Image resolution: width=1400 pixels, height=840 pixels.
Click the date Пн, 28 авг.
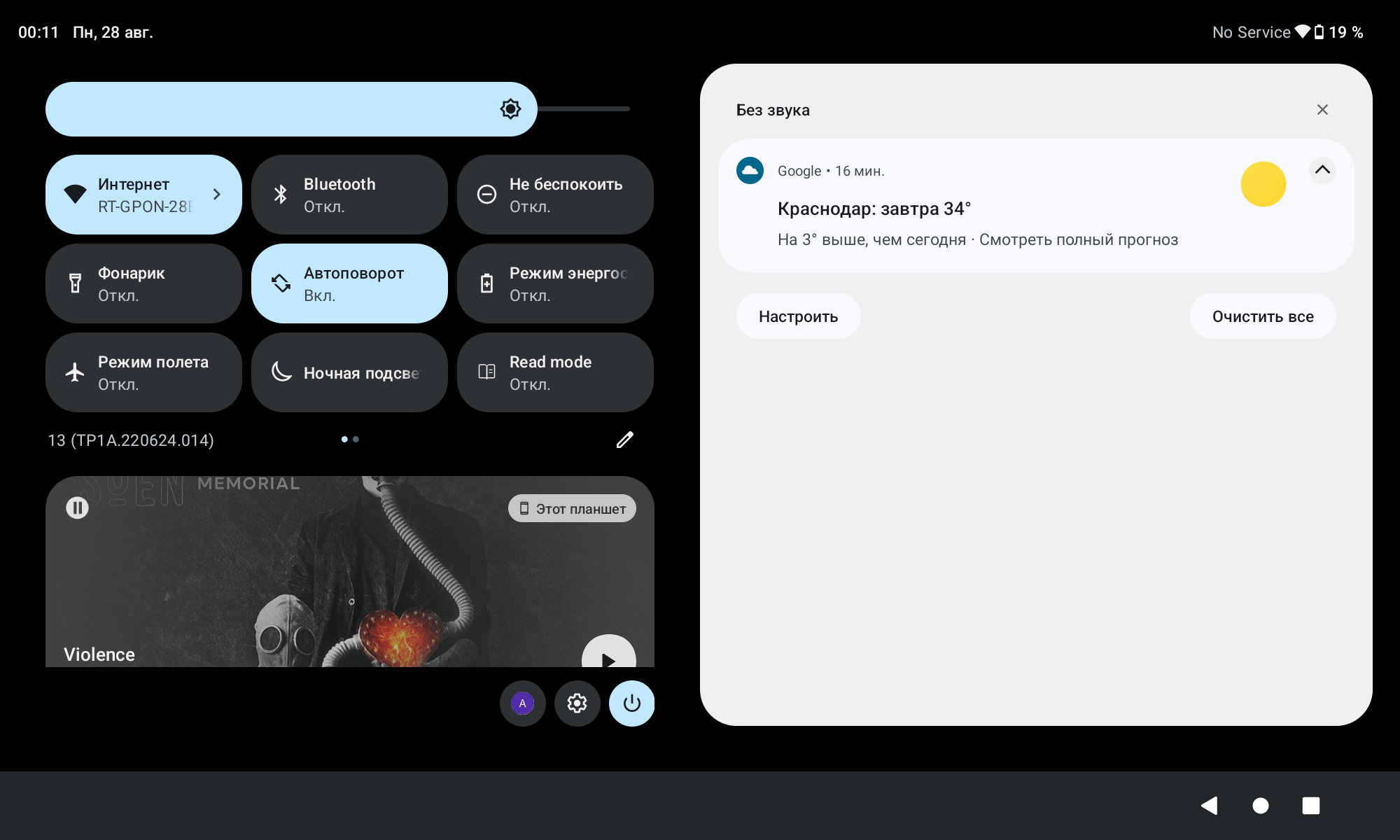coord(113,32)
